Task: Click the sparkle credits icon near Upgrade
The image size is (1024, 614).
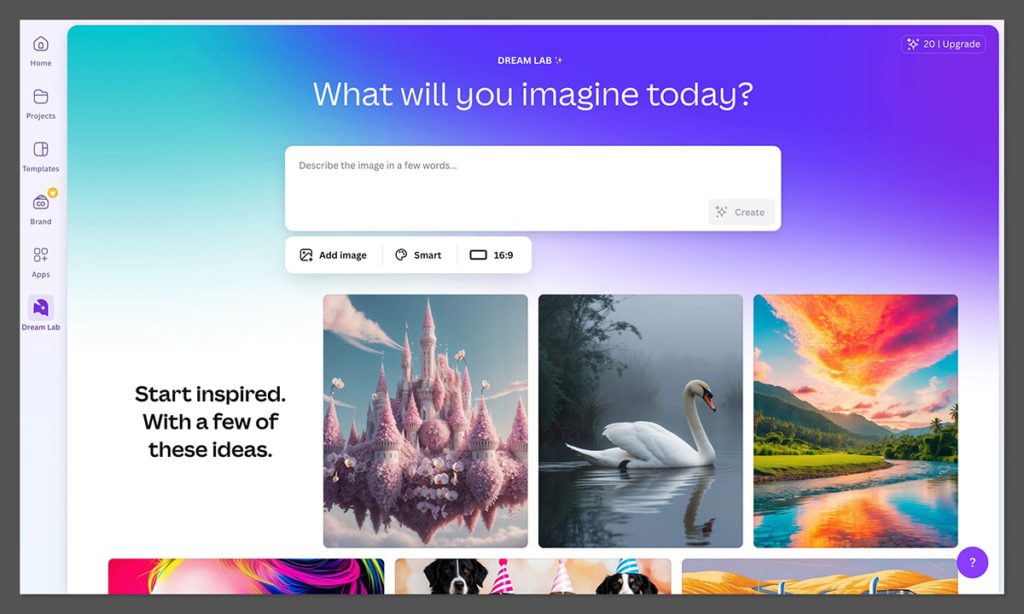Action: point(912,43)
